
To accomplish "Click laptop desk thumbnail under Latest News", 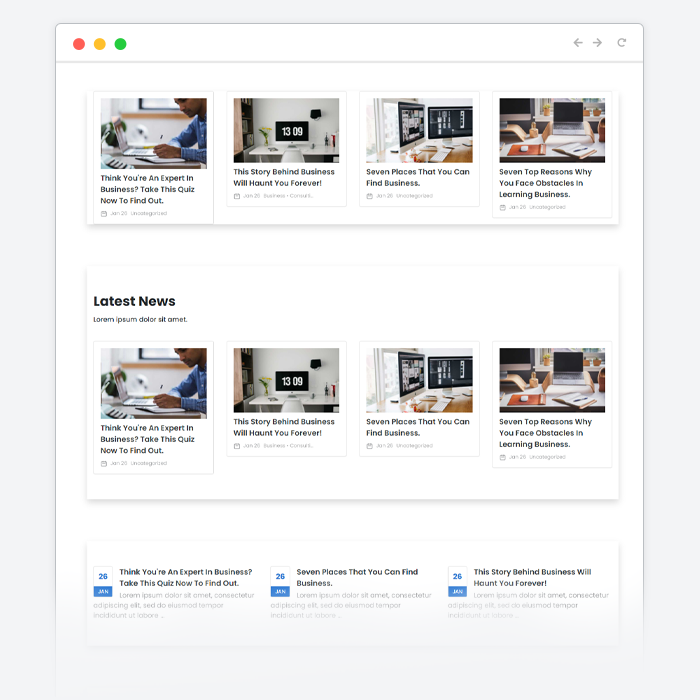I will coord(552,380).
